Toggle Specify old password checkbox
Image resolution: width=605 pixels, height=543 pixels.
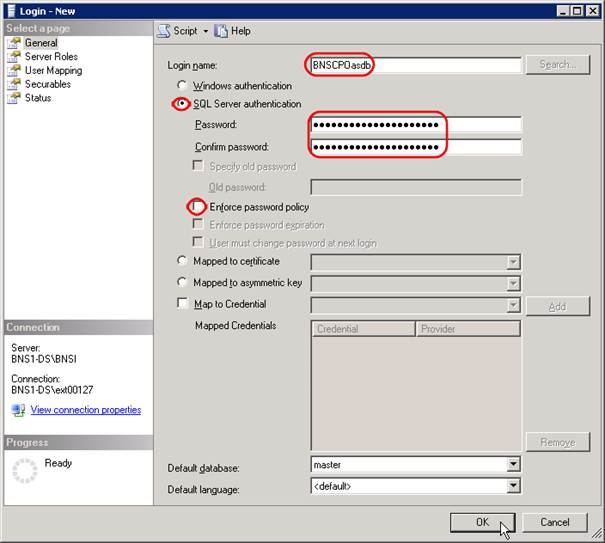coord(198,166)
